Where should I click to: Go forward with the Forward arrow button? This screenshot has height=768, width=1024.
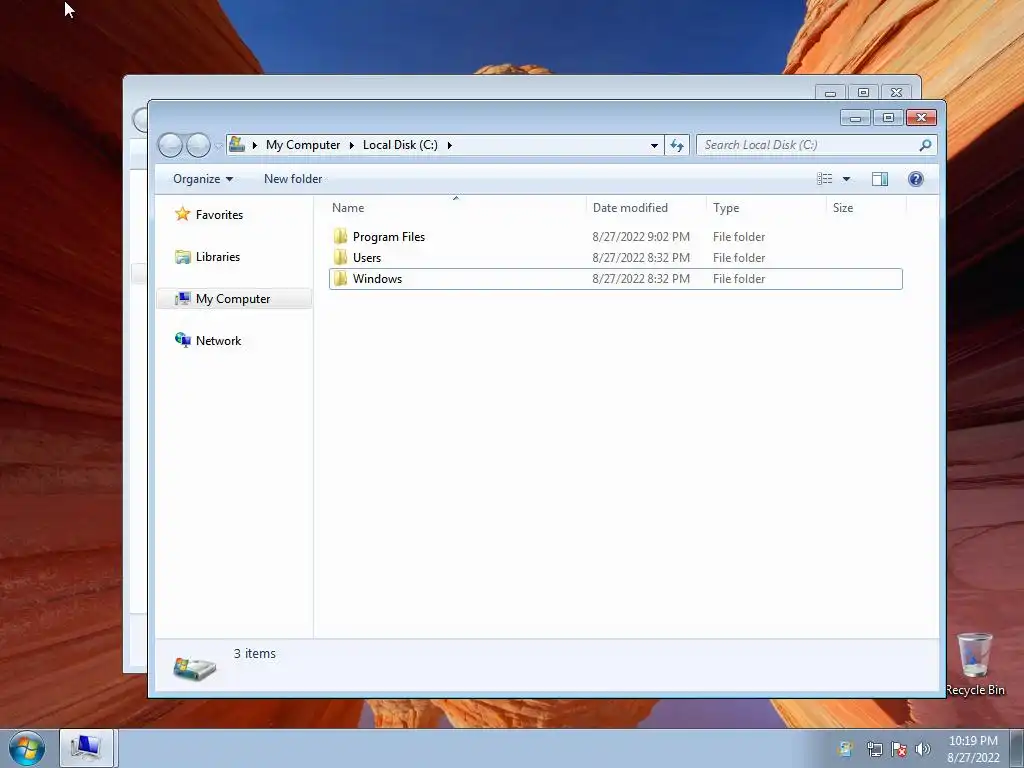(198, 145)
